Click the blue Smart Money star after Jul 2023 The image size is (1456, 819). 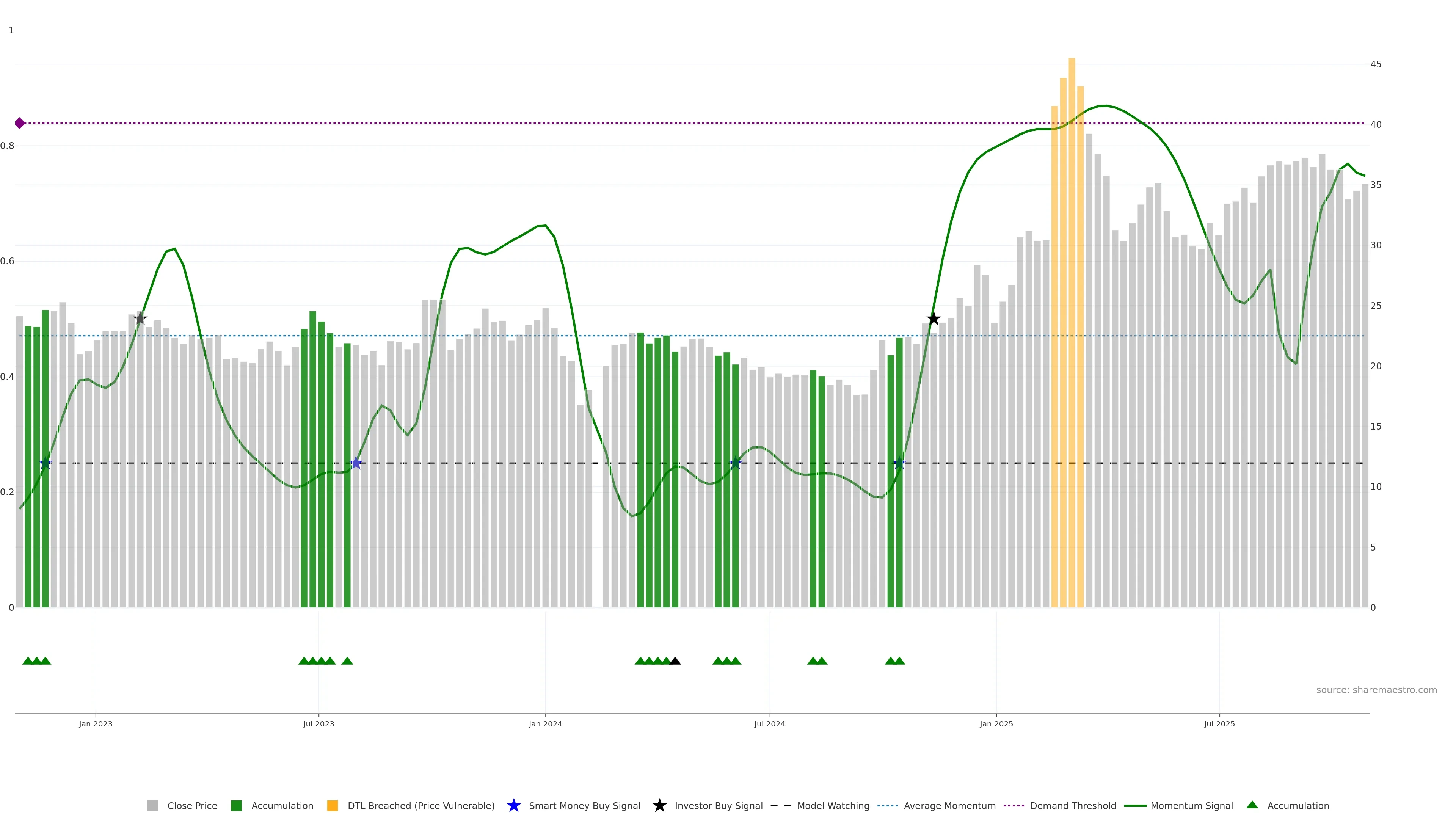[x=356, y=463]
